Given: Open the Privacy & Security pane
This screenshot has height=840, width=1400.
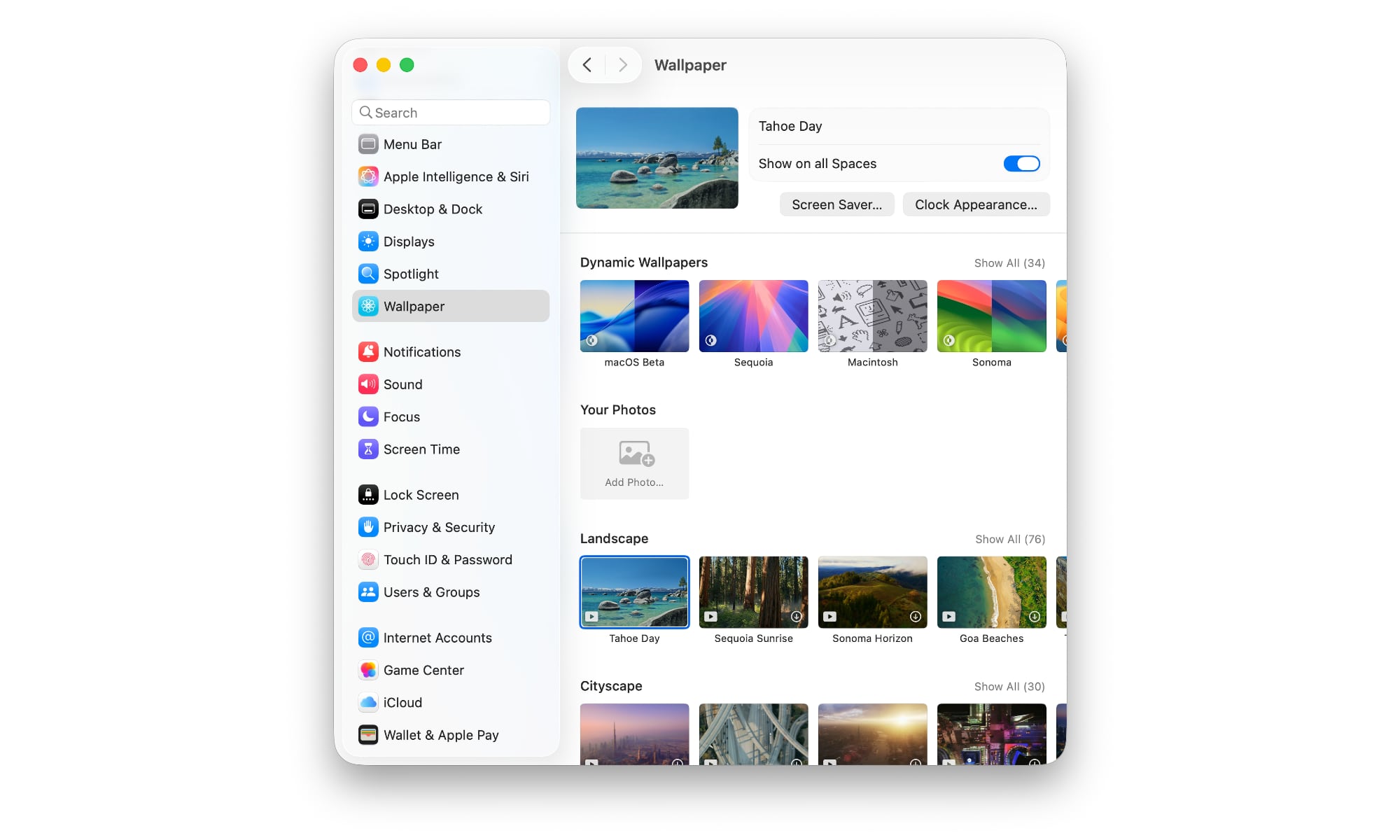Looking at the screenshot, I should click(451, 527).
